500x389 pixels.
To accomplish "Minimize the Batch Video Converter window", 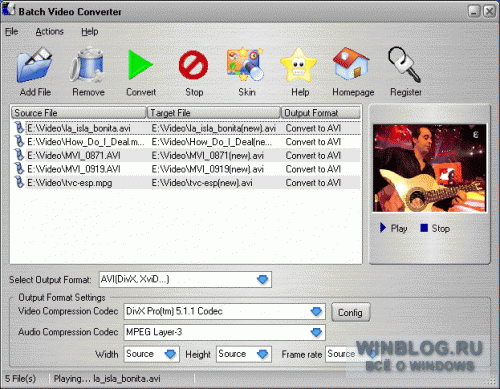I will pos(474,11).
